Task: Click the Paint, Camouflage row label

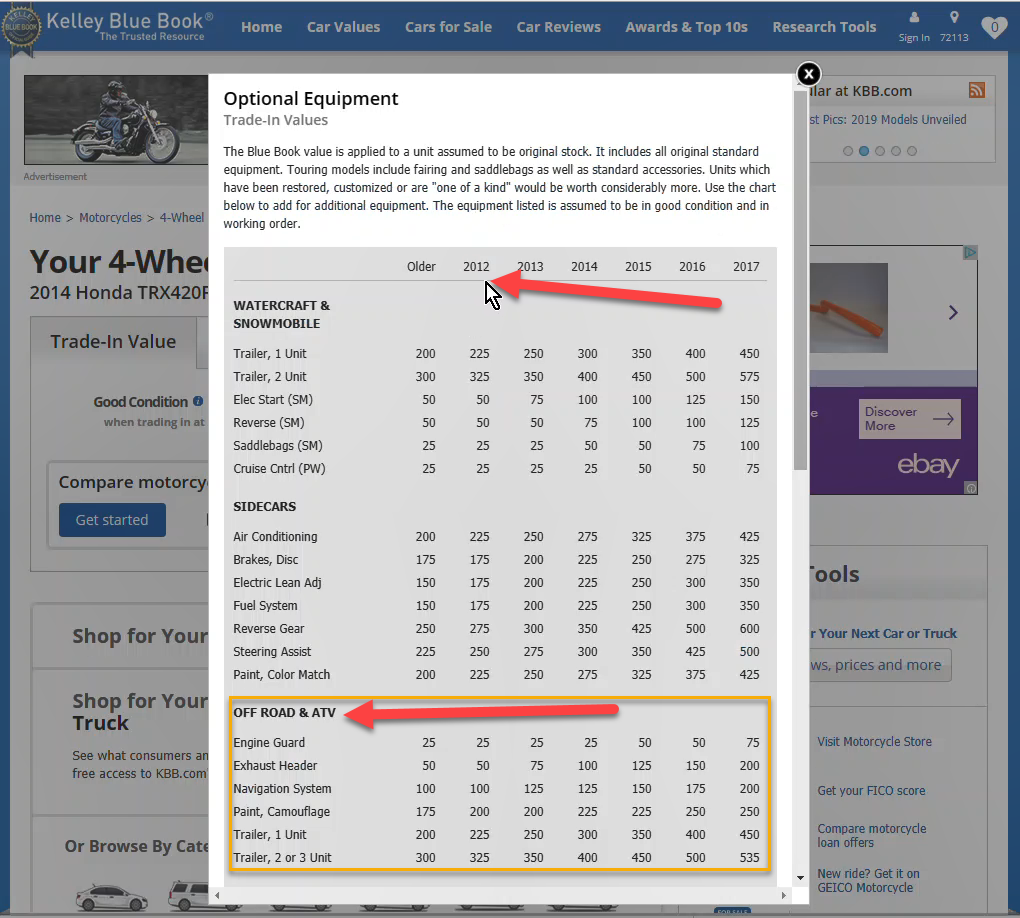Action: (x=282, y=812)
